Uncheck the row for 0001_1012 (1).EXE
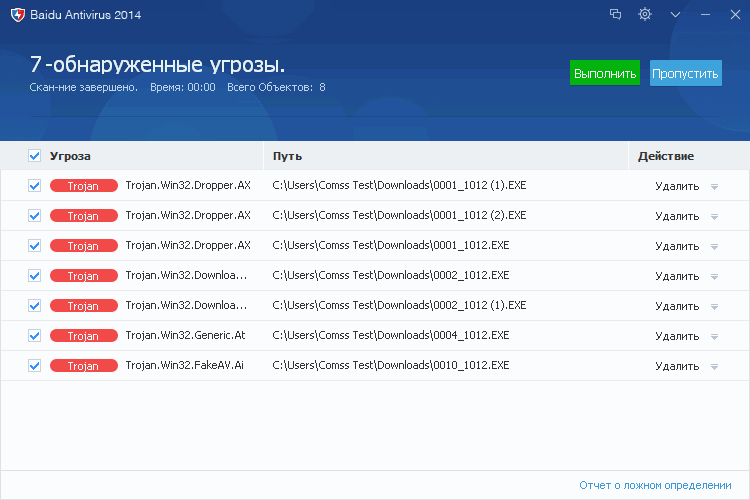 [x=34, y=186]
